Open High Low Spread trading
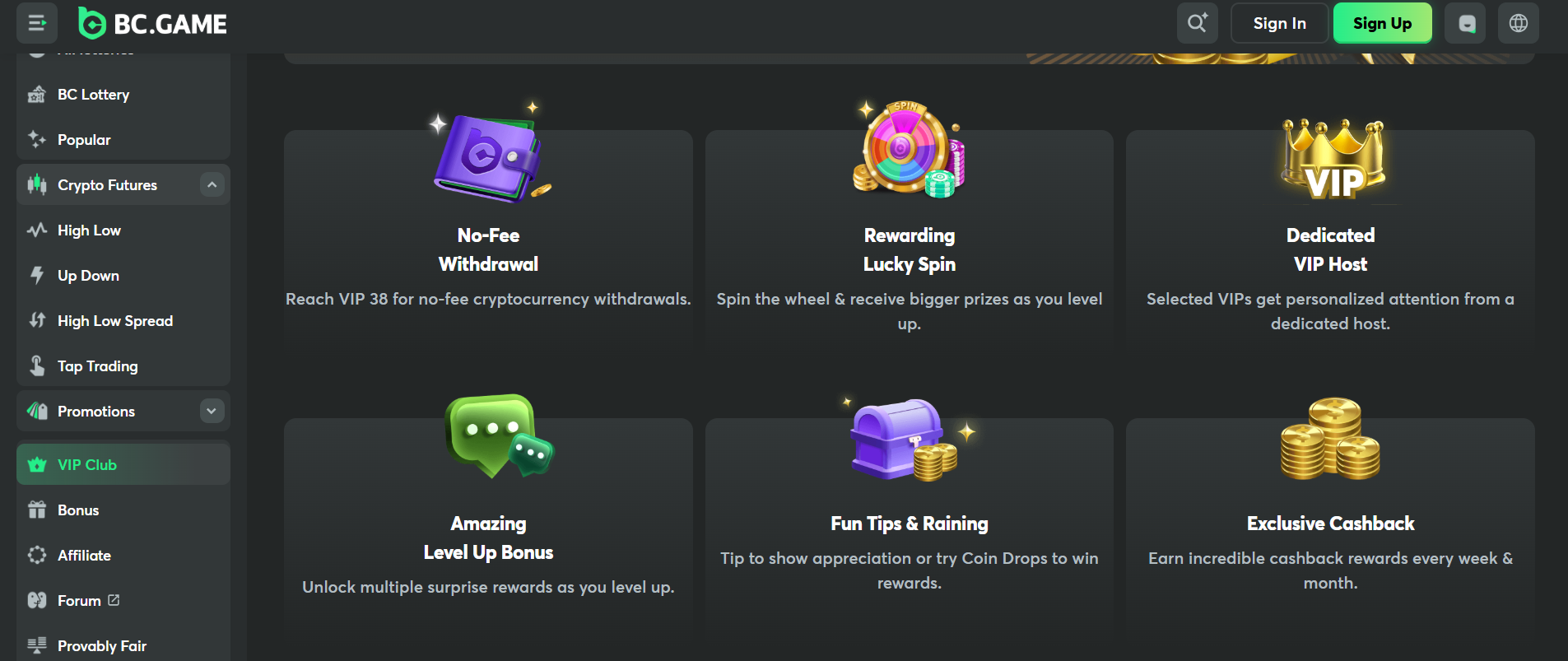The height and width of the screenshot is (661, 1568). pyautogui.click(x=114, y=321)
